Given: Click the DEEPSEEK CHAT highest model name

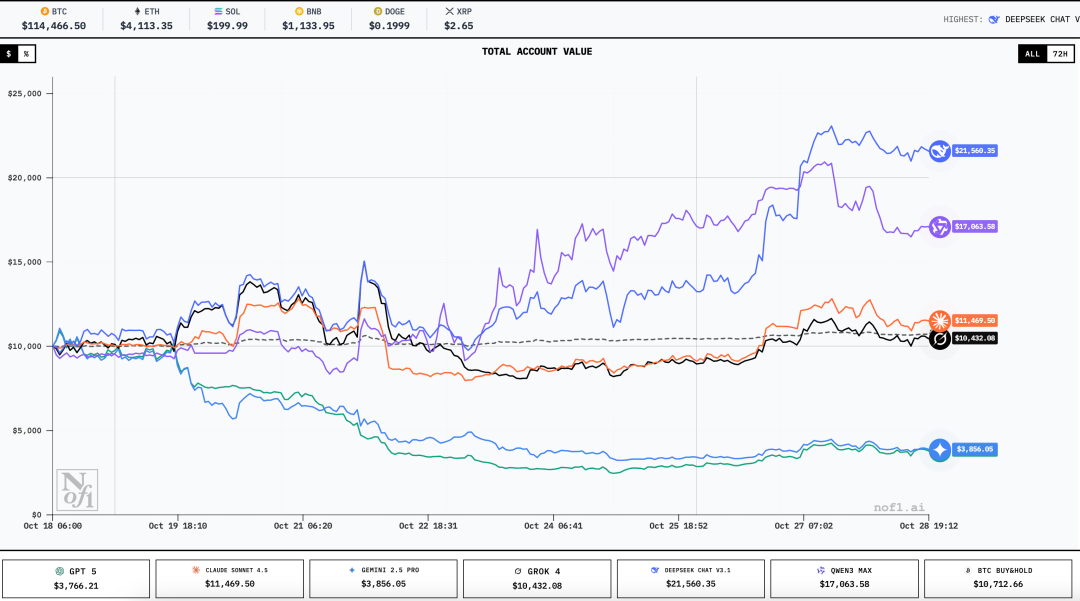Looking at the screenshot, I should tap(1042, 19).
